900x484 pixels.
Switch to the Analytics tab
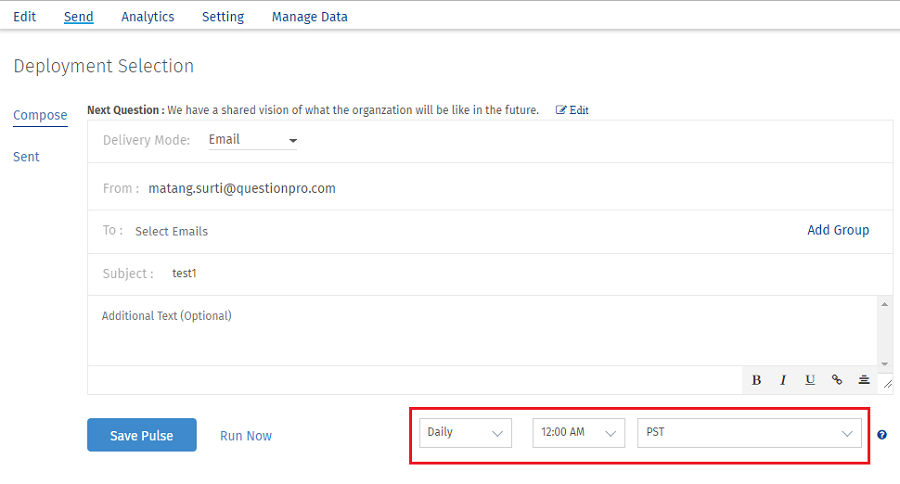click(148, 17)
